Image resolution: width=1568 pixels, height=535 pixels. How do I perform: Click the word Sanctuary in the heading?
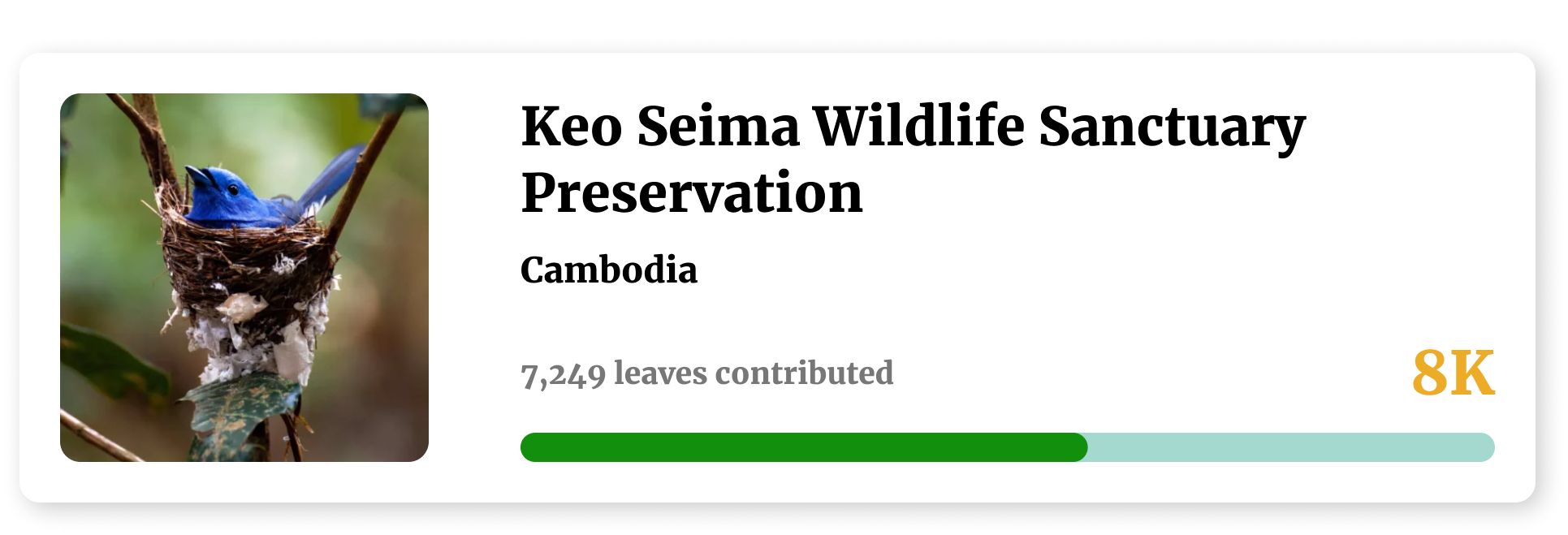pos(1172,128)
